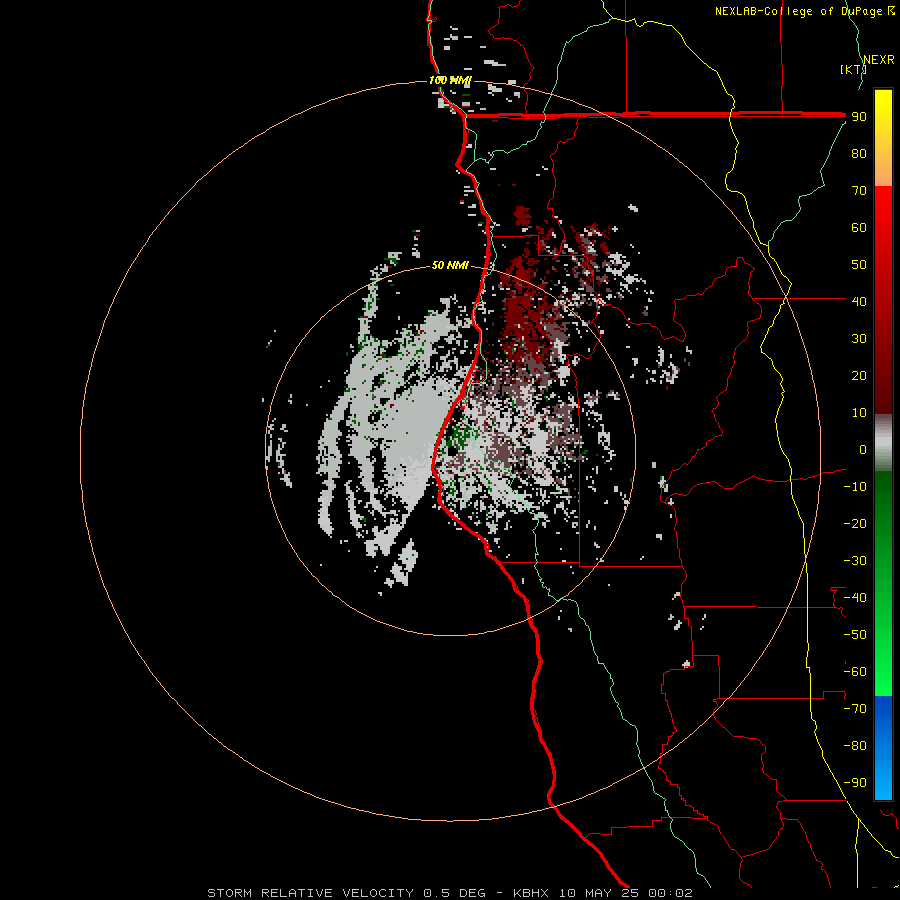Viewport: 900px width, 900px height.
Task: Click the -20 value on velocity scale
Action: click(855, 523)
